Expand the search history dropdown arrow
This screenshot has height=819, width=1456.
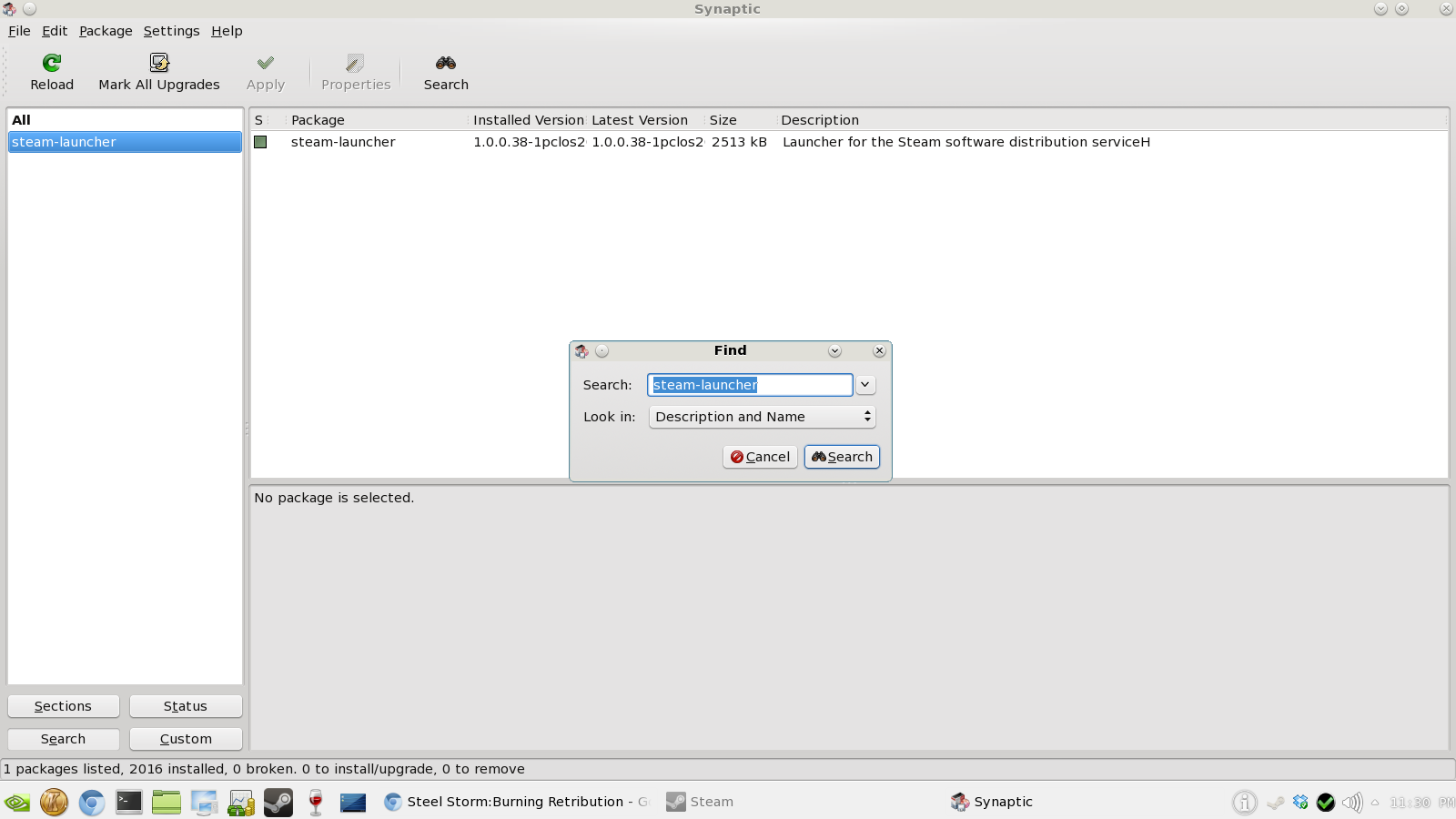(865, 385)
